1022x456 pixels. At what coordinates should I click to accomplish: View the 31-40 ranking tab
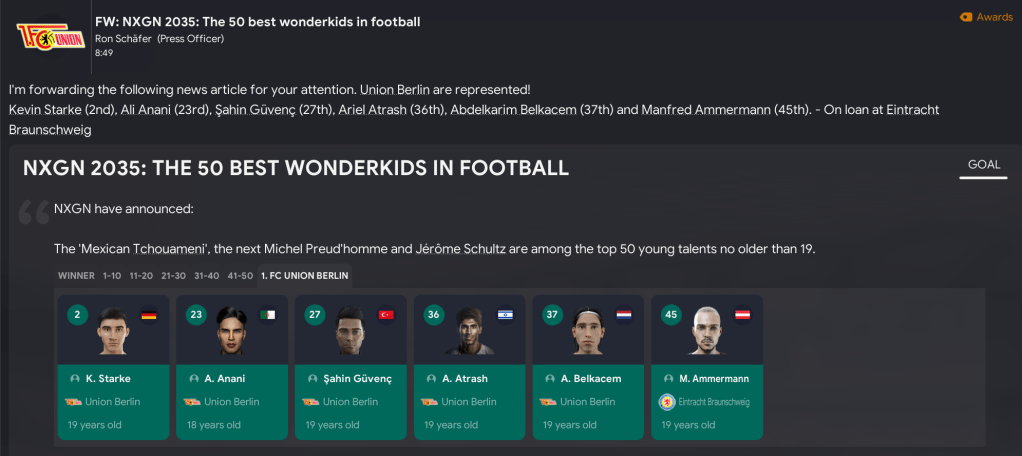point(207,275)
